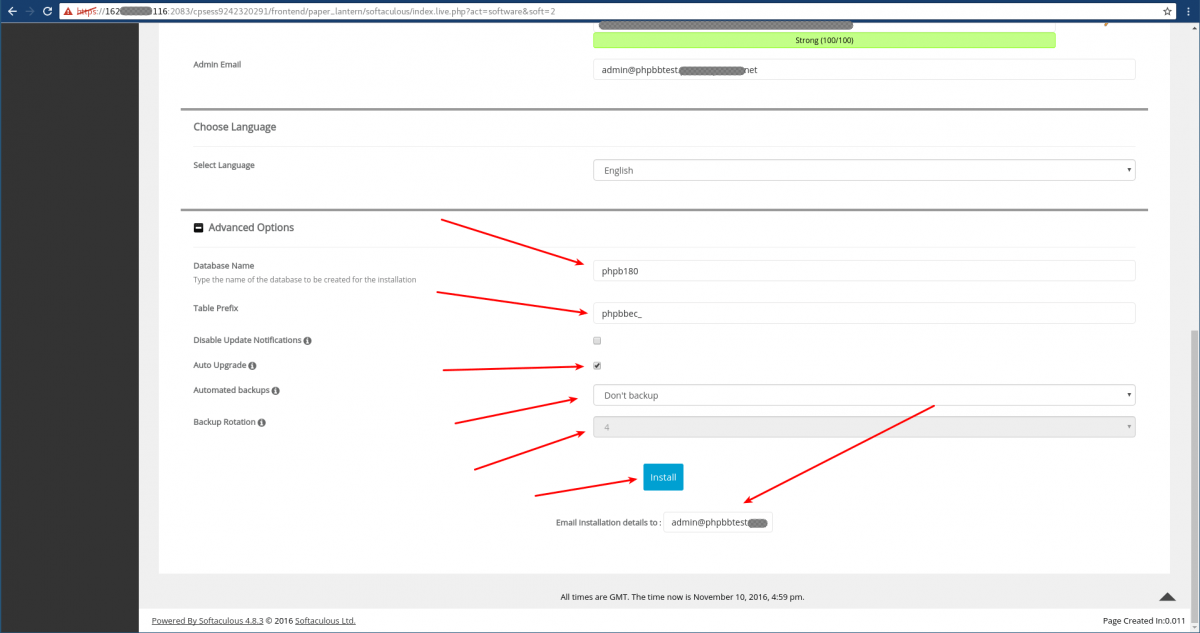Click the Backup Rotation label
Viewport: 1200px width, 633px height.
(x=223, y=423)
